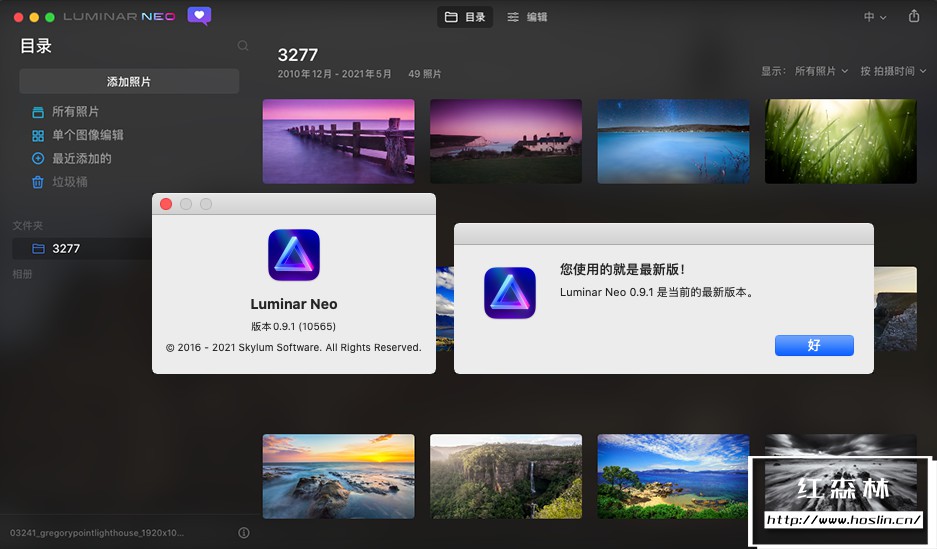Open the catalog search magnifier
This screenshot has width=937, height=549.
click(x=243, y=46)
